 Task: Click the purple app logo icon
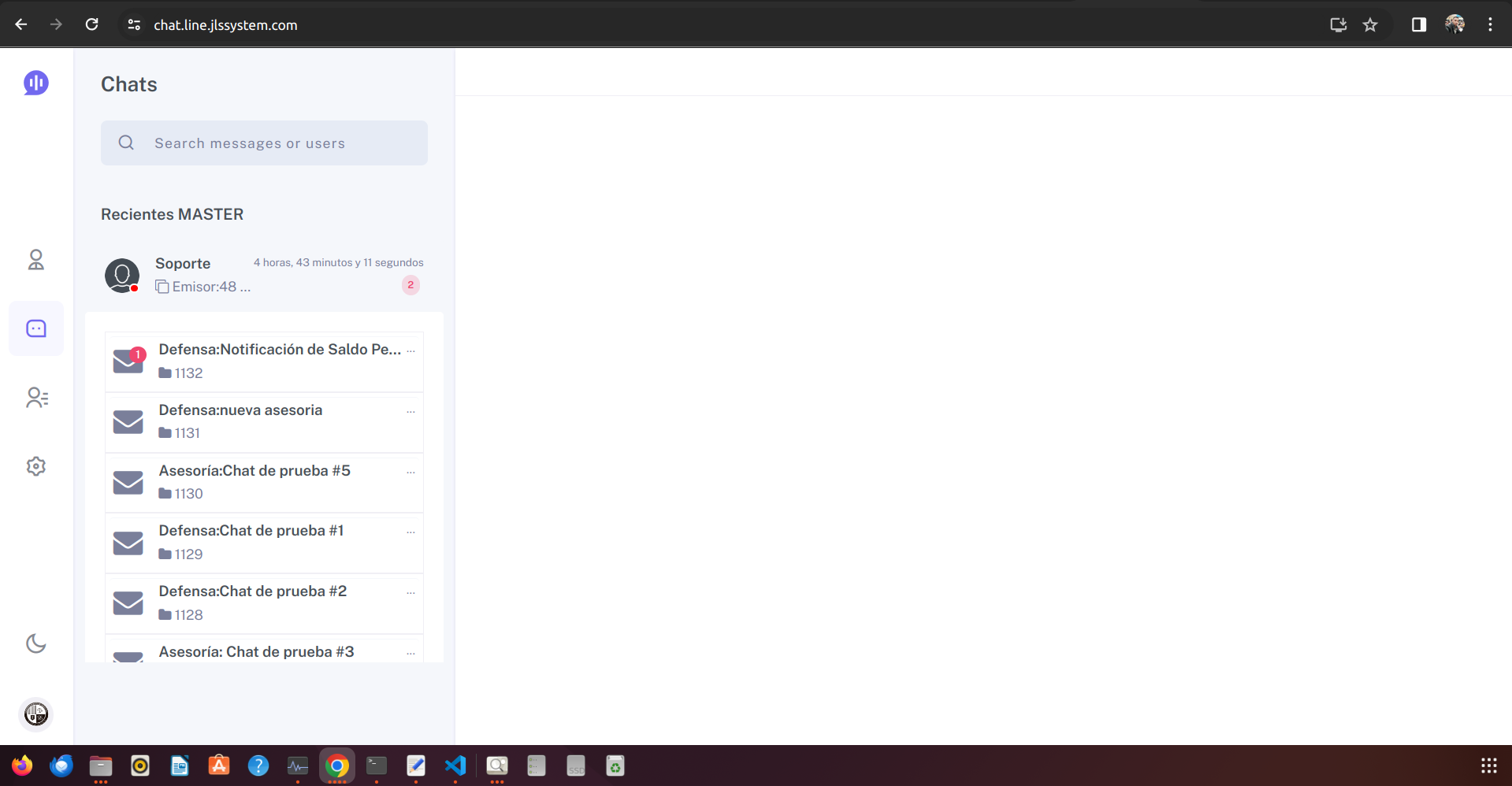click(x=36, y=83)
